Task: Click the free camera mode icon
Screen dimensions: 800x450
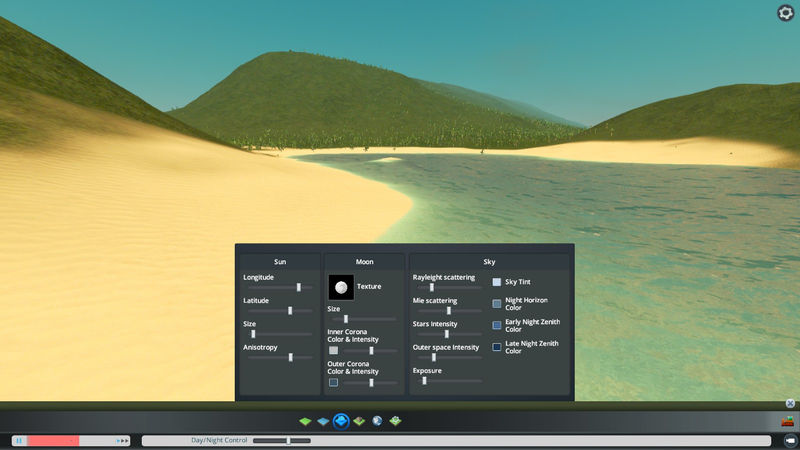Action: pyautogui.click(x=789, y=440)
